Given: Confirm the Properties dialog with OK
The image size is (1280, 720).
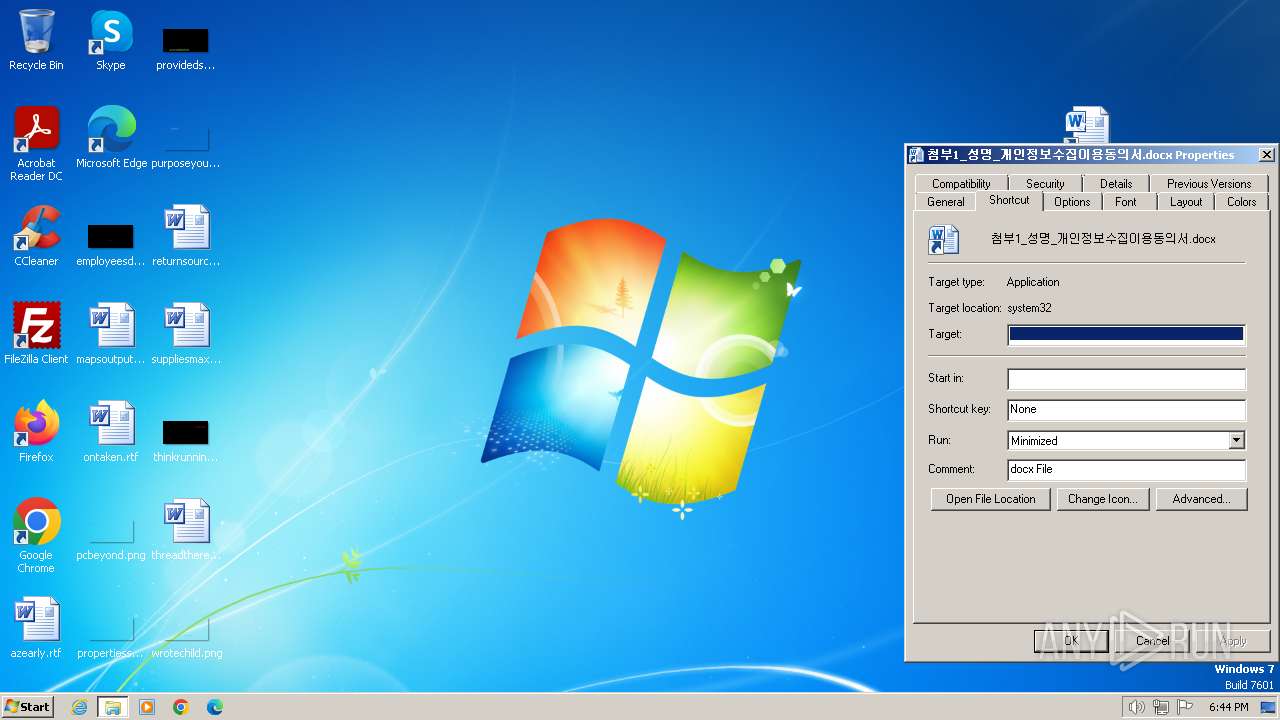Looking at the screenshot, I should click(x=1071, y=641).
